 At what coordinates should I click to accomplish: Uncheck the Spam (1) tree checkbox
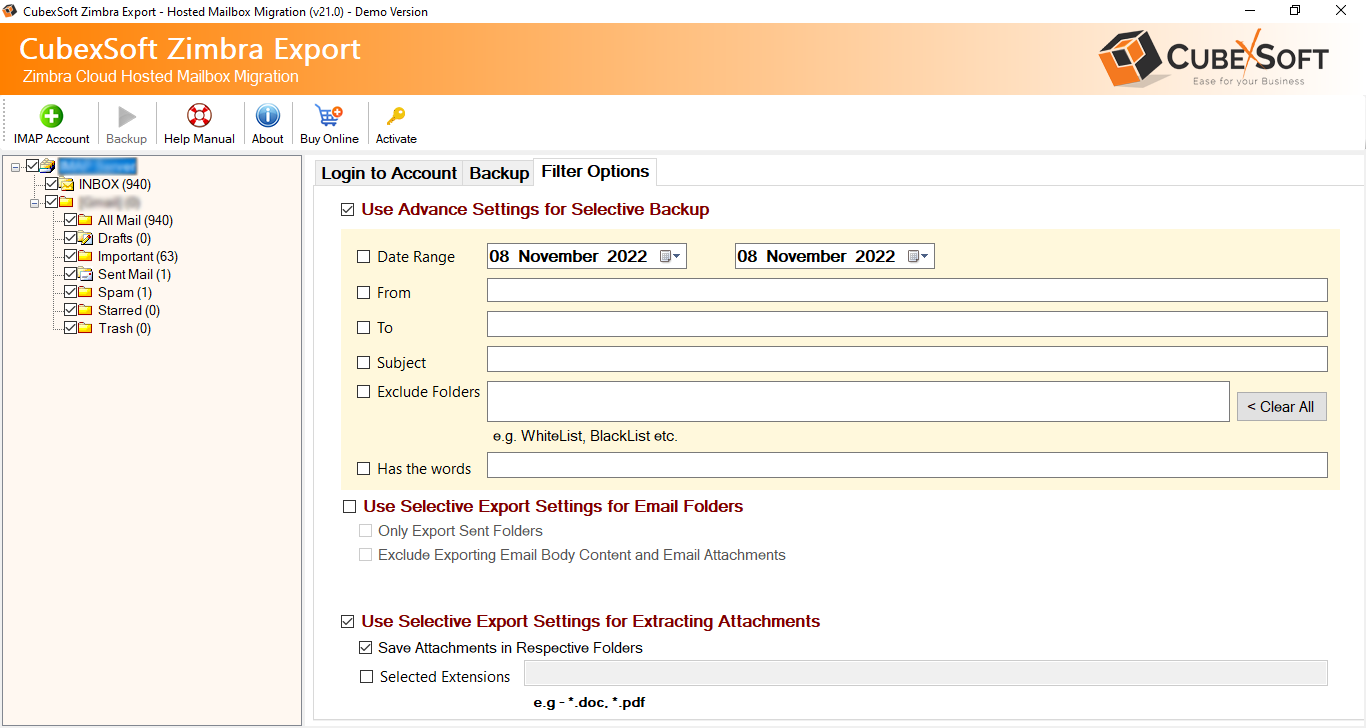(x=70, y=292)
